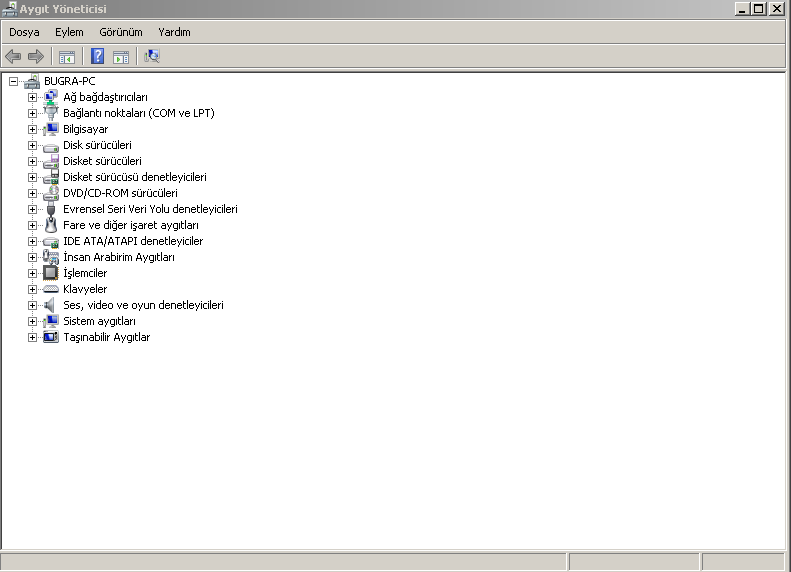Expand the Disk sürücüleri node
791x572 pixels.
point(32,145)
